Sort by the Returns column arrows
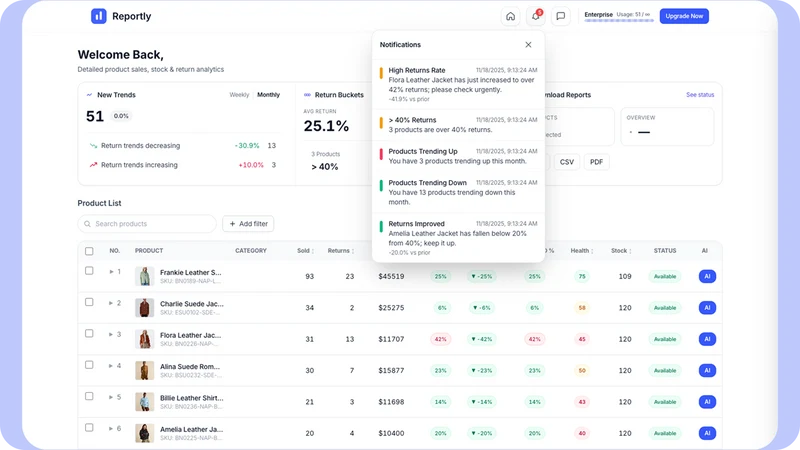Image resolution: width=800 pixels, height=450 pixels. 353,251
